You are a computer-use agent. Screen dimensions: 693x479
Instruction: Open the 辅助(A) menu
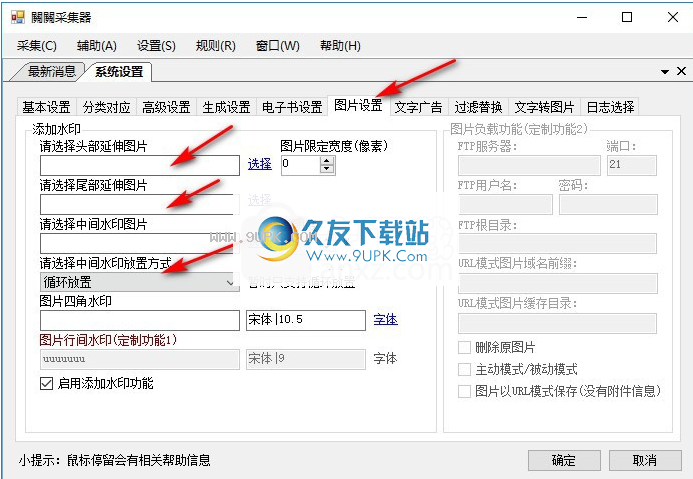[x=97, y=46]
